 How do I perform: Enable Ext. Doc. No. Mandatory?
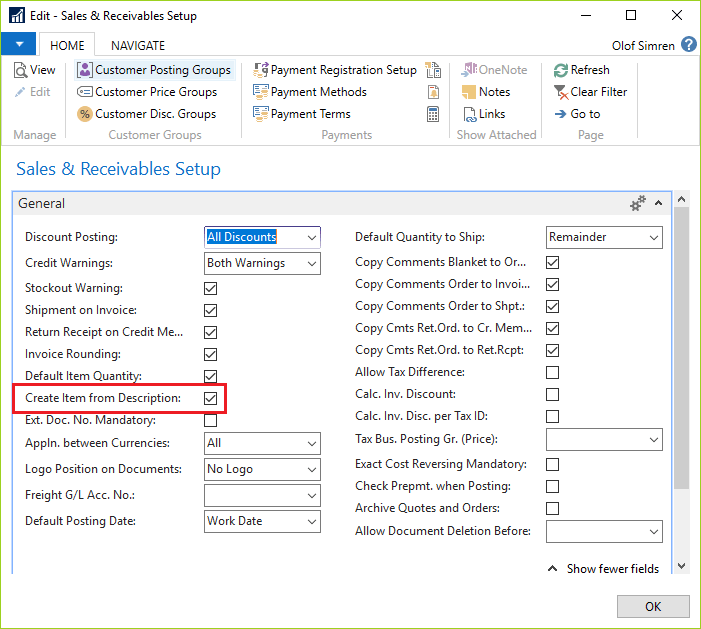coord(211,420)
